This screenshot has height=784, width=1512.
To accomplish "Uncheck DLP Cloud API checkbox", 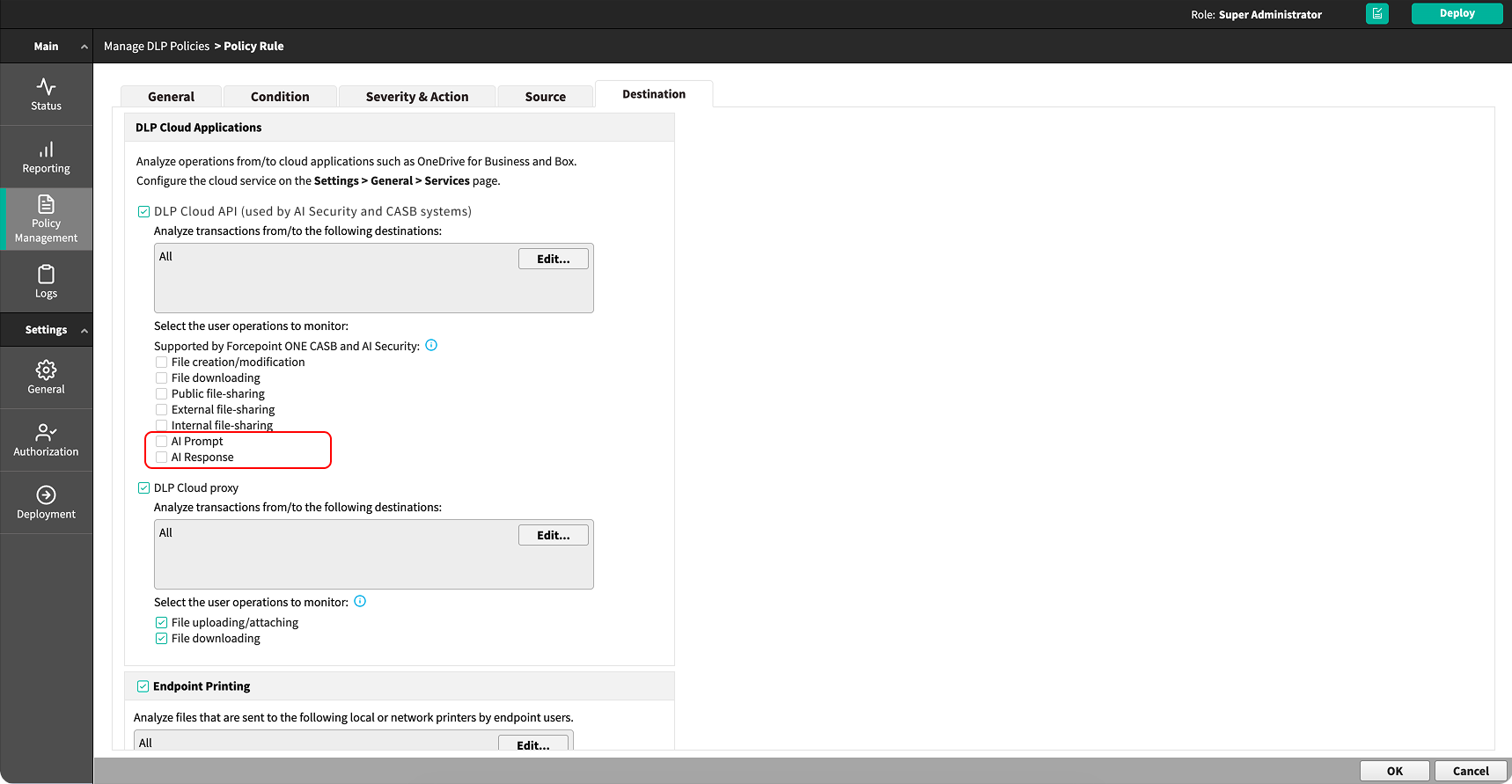I will pos(143,211).
